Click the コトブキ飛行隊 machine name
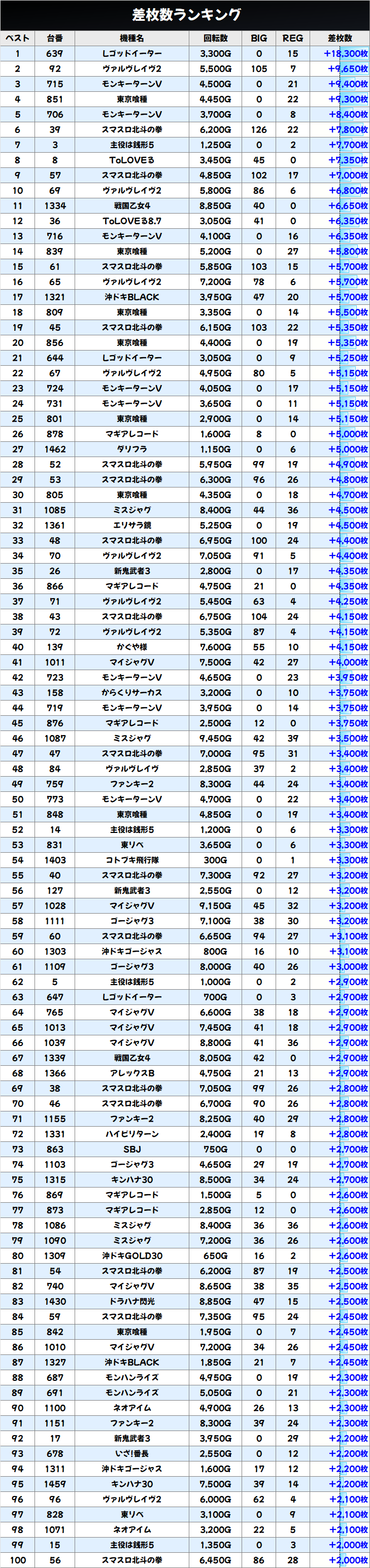370x1568 pixels. tap(131, 860)
